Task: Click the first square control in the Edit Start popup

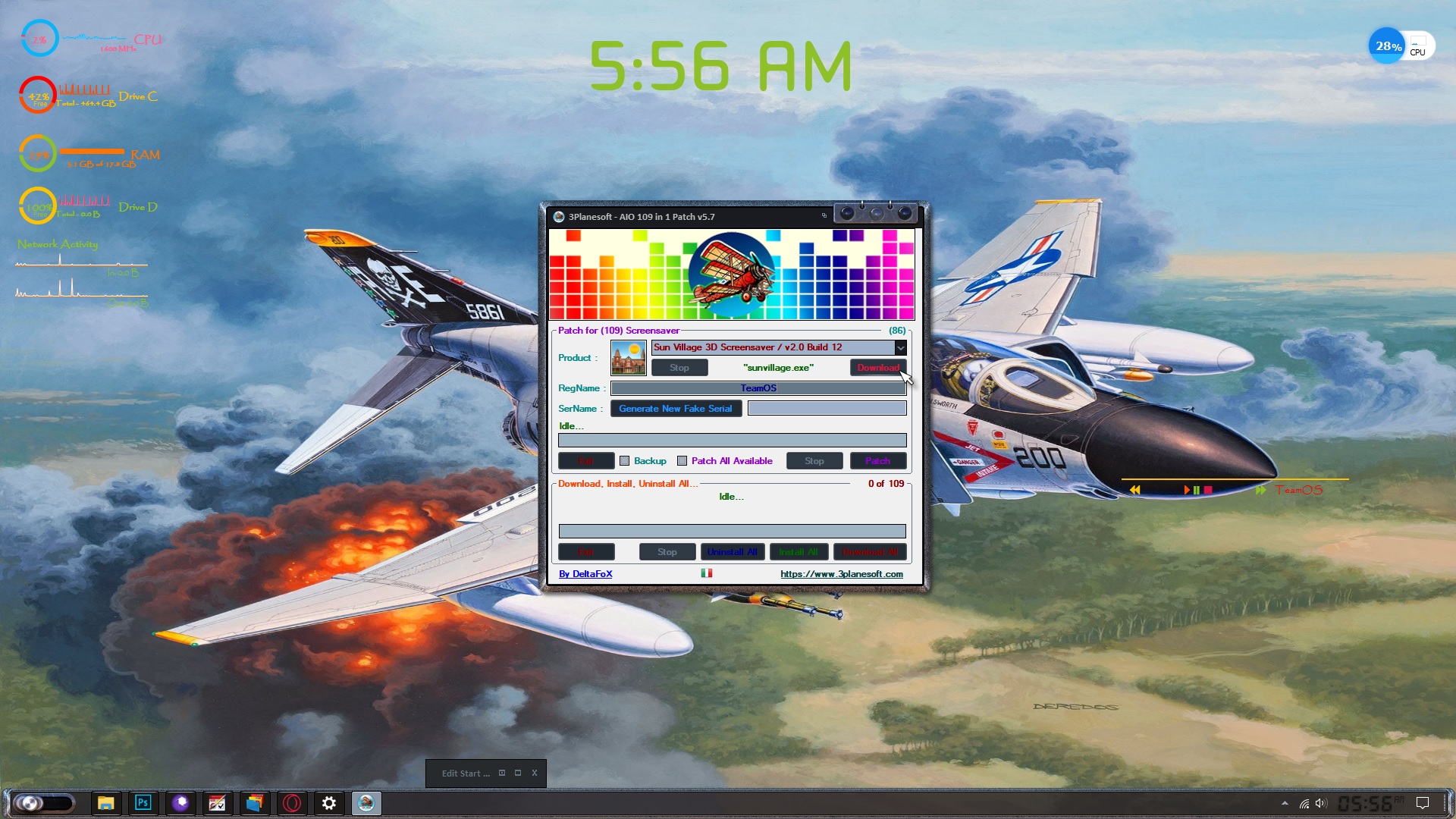Action: pyautogui.click(x=502, y=773)
